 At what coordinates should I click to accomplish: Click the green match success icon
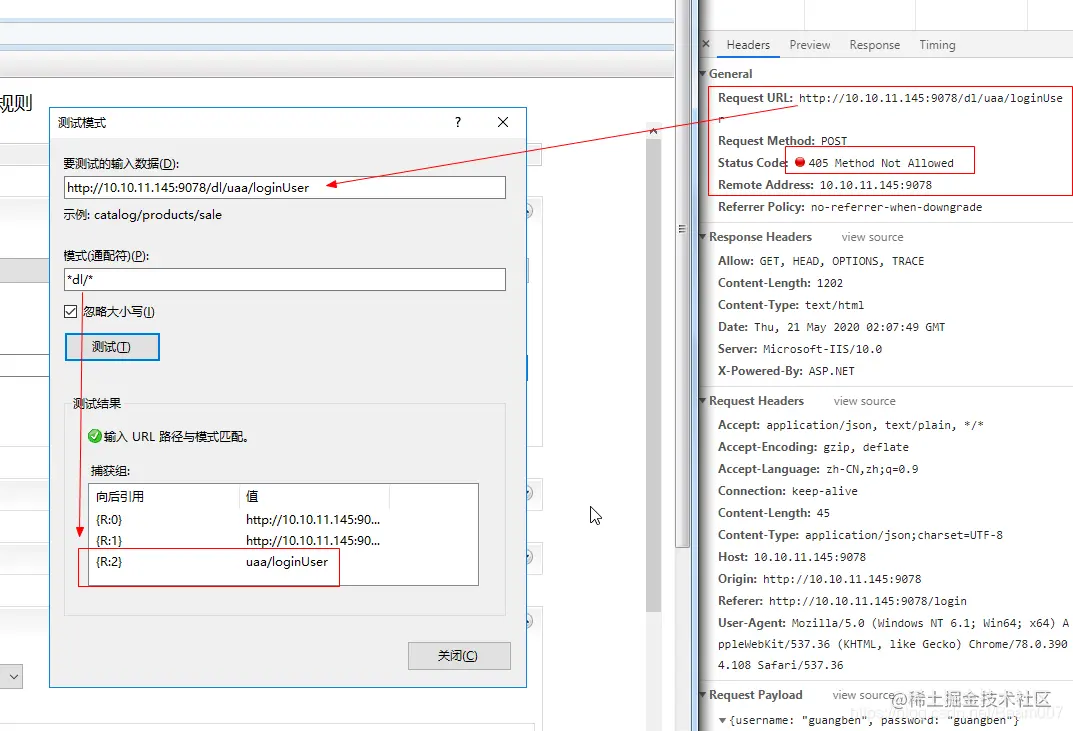94,436
